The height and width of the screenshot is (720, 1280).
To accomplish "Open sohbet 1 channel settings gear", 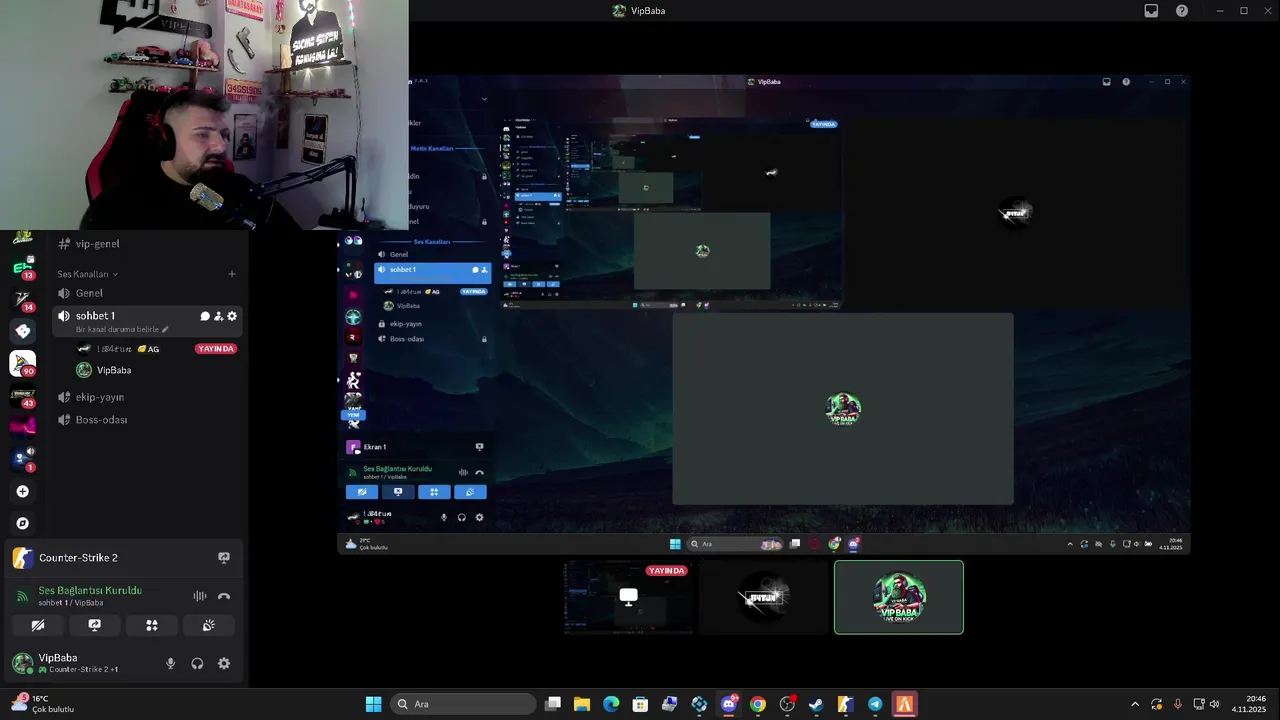I will coord(232,316).
